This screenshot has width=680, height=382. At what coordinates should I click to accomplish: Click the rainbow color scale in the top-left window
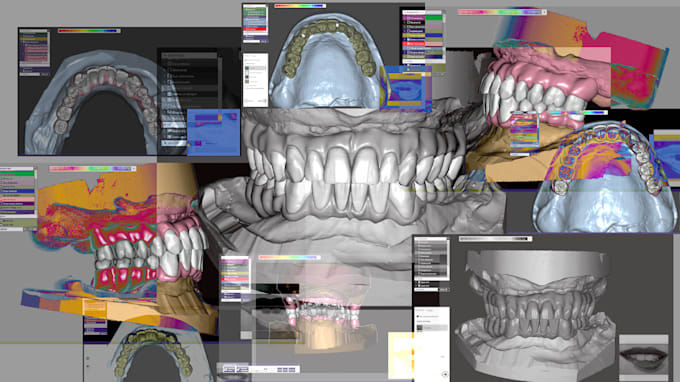coord(89,31)
